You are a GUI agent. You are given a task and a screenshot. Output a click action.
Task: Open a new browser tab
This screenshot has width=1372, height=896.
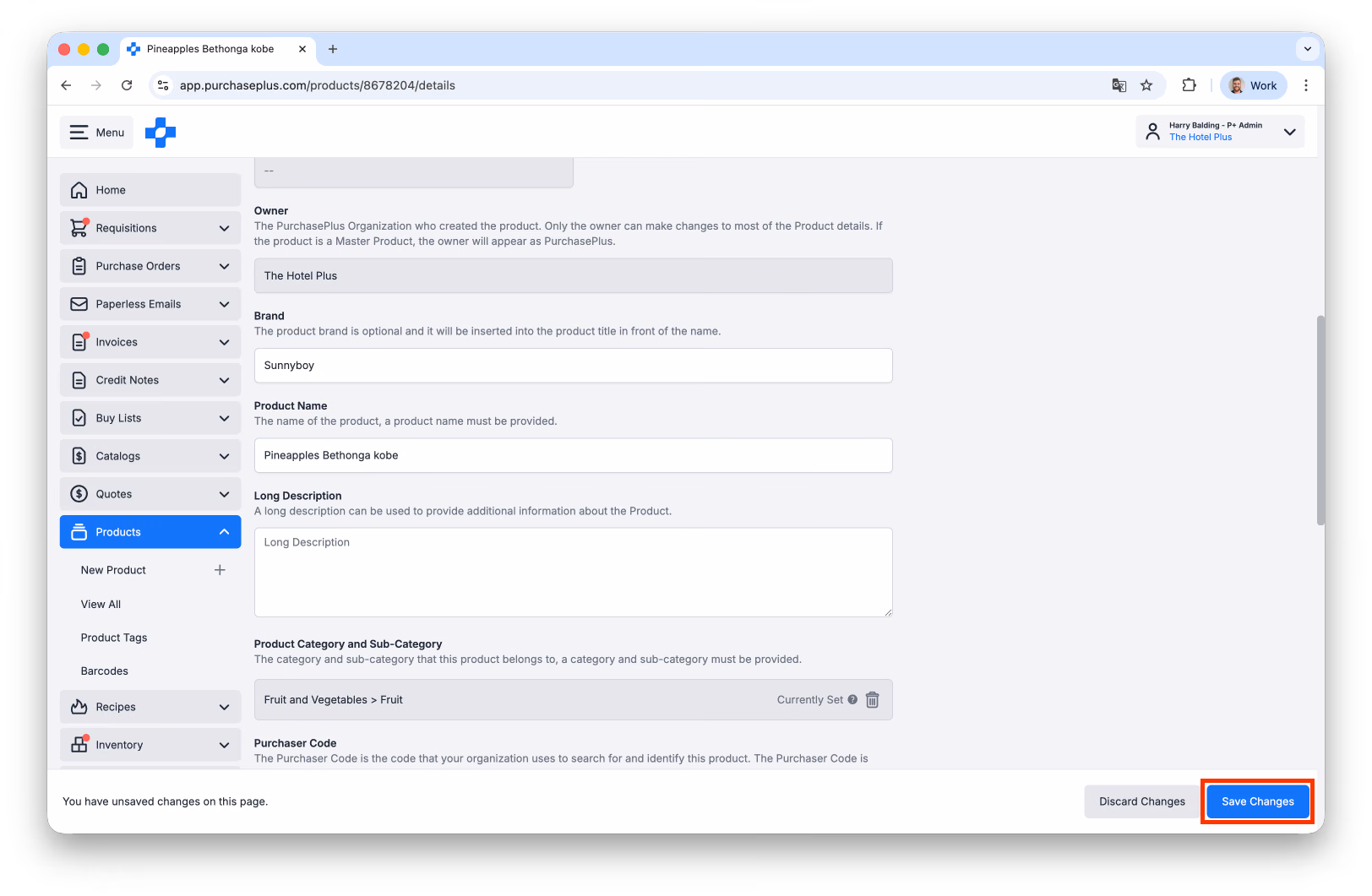pyautogui.click(x=333, y=49)
